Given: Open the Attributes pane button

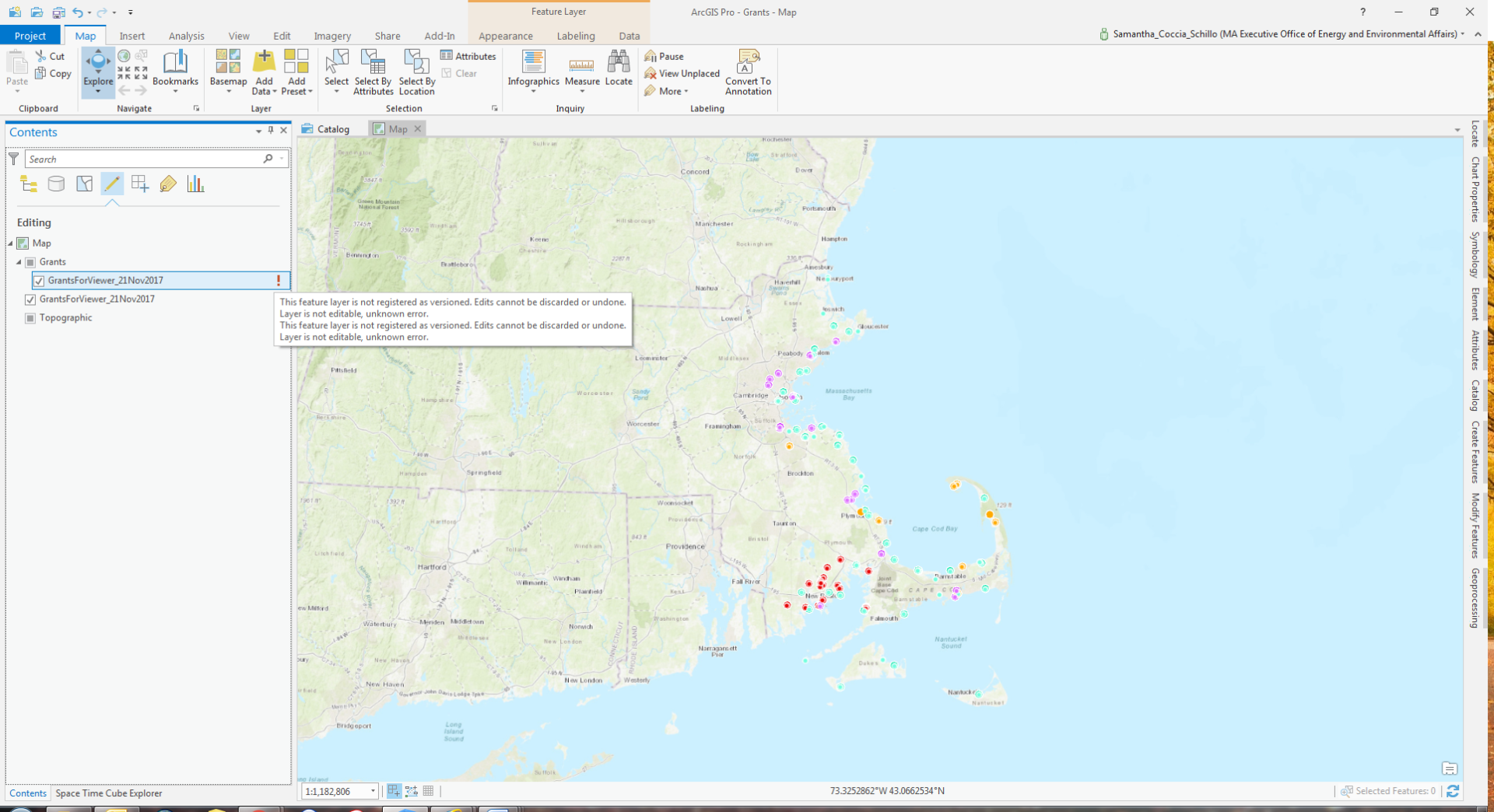Looking at the screenshot, I should [468, 56].
